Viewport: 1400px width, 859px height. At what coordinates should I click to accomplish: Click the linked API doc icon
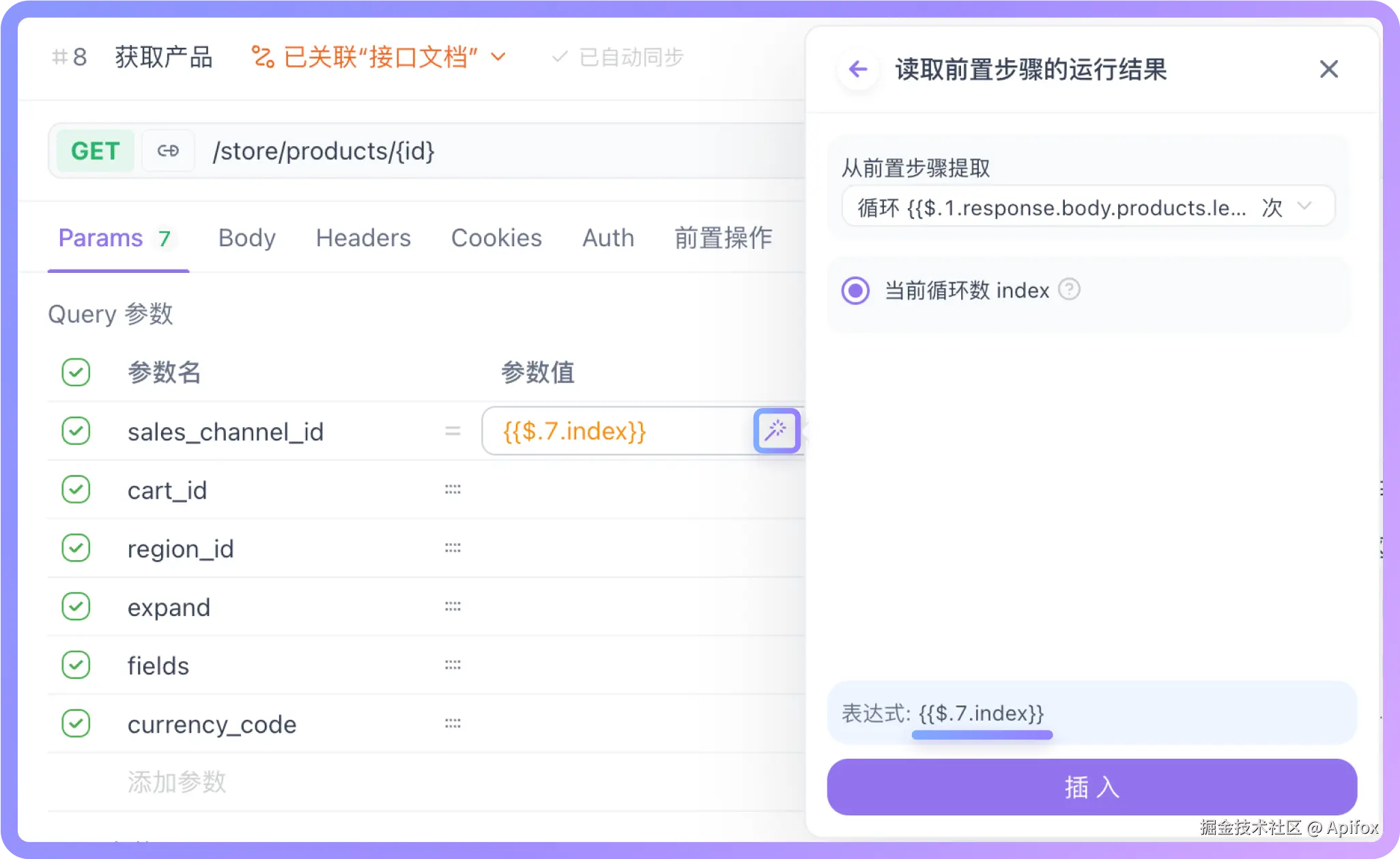pyautogui.click(x=263, y=57)
